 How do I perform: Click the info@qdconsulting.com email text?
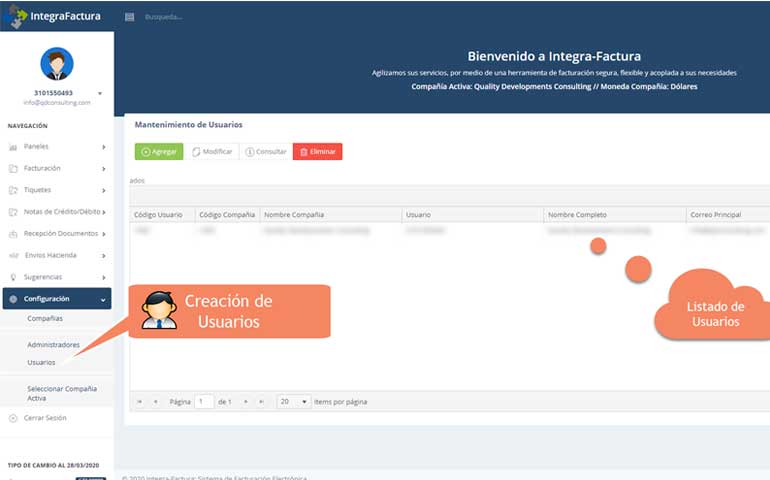(57, 103)
